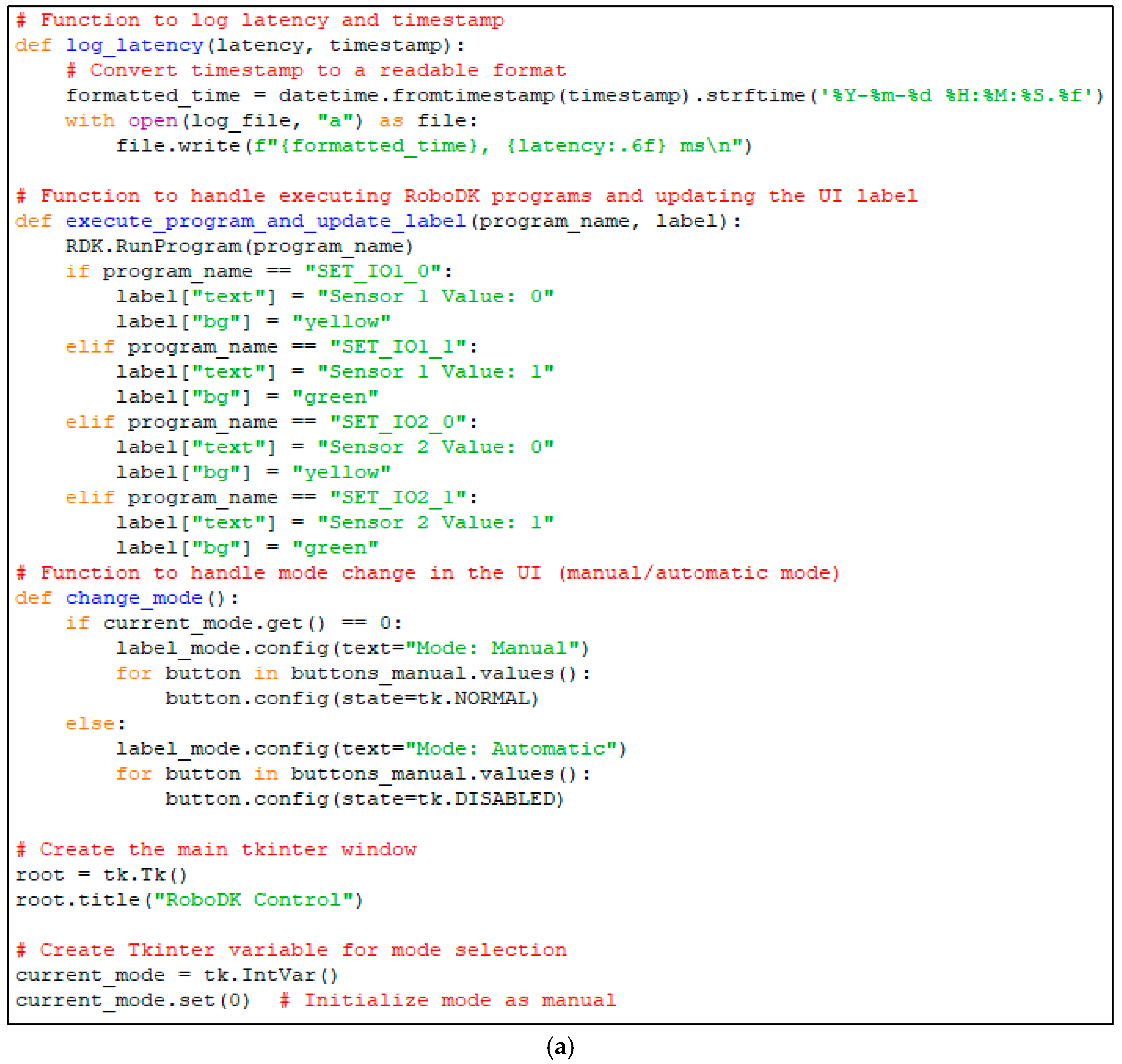The image size is (1122, 1064).
Task: Click the tk.IntVar() assignment line
Action: (177, 975)
